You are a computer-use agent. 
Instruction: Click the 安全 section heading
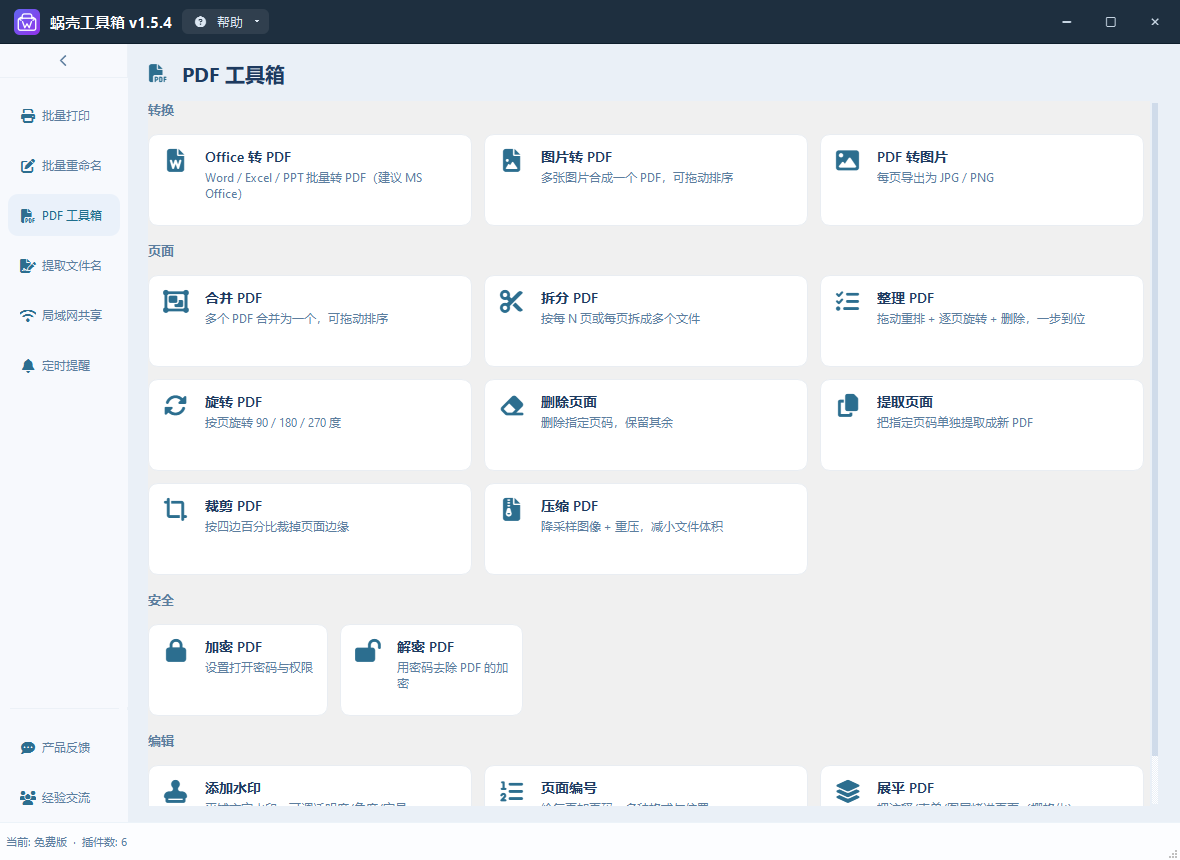pyautogui.click(x=161, y=600)
